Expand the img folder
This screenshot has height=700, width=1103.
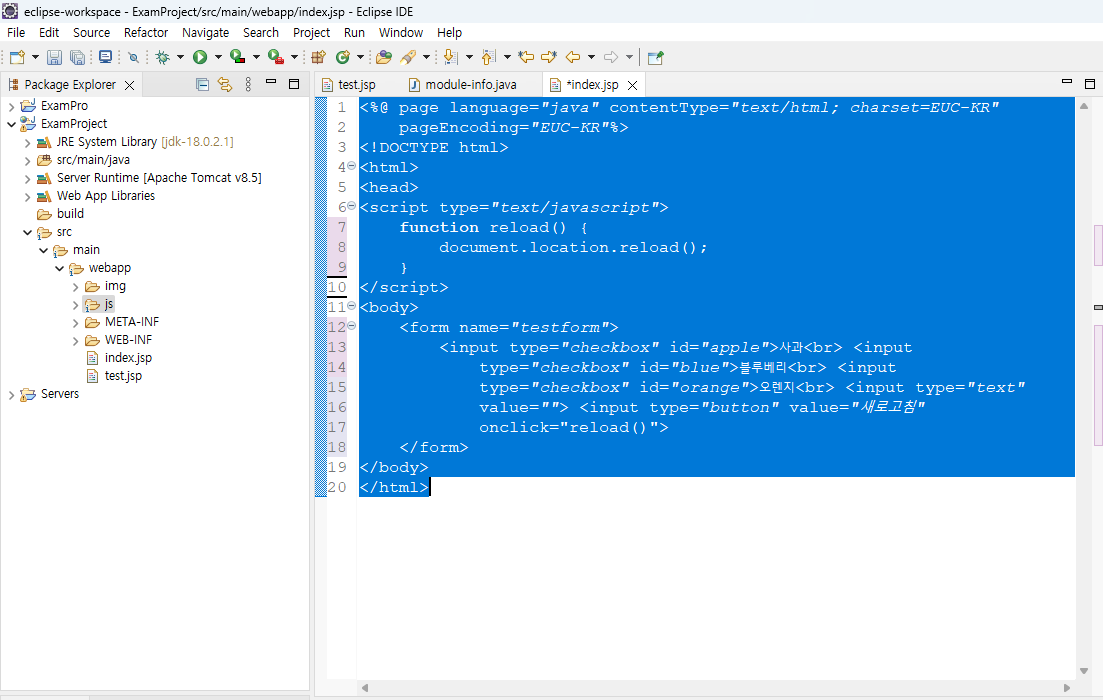click(x=75, y=287)
